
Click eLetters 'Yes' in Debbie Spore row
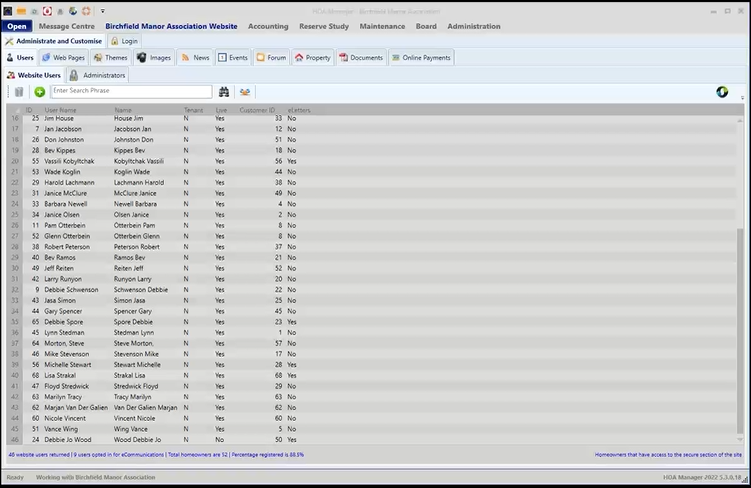[x=292, y=322]
